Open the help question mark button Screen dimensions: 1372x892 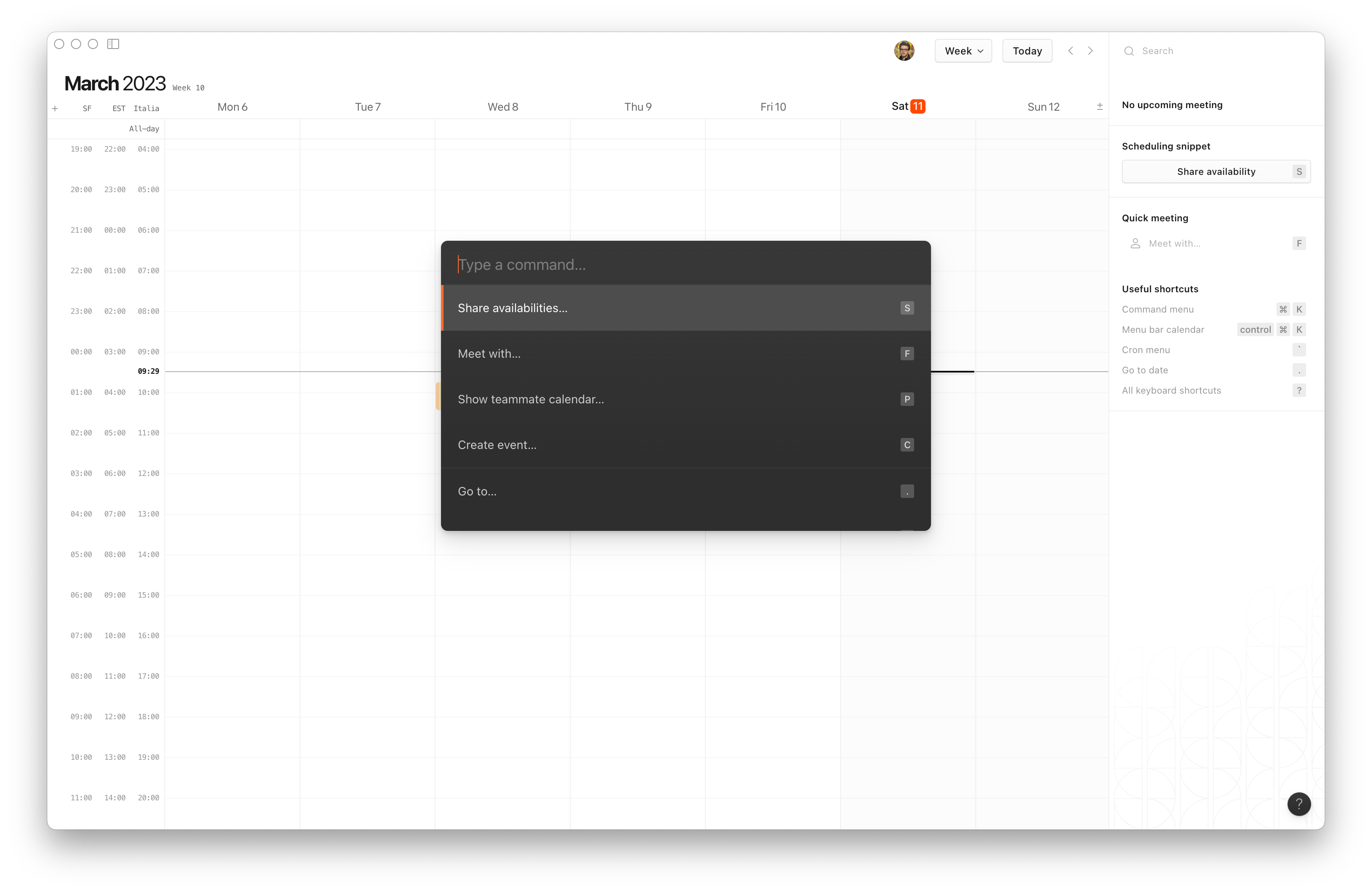click(x=1299, y=804)
